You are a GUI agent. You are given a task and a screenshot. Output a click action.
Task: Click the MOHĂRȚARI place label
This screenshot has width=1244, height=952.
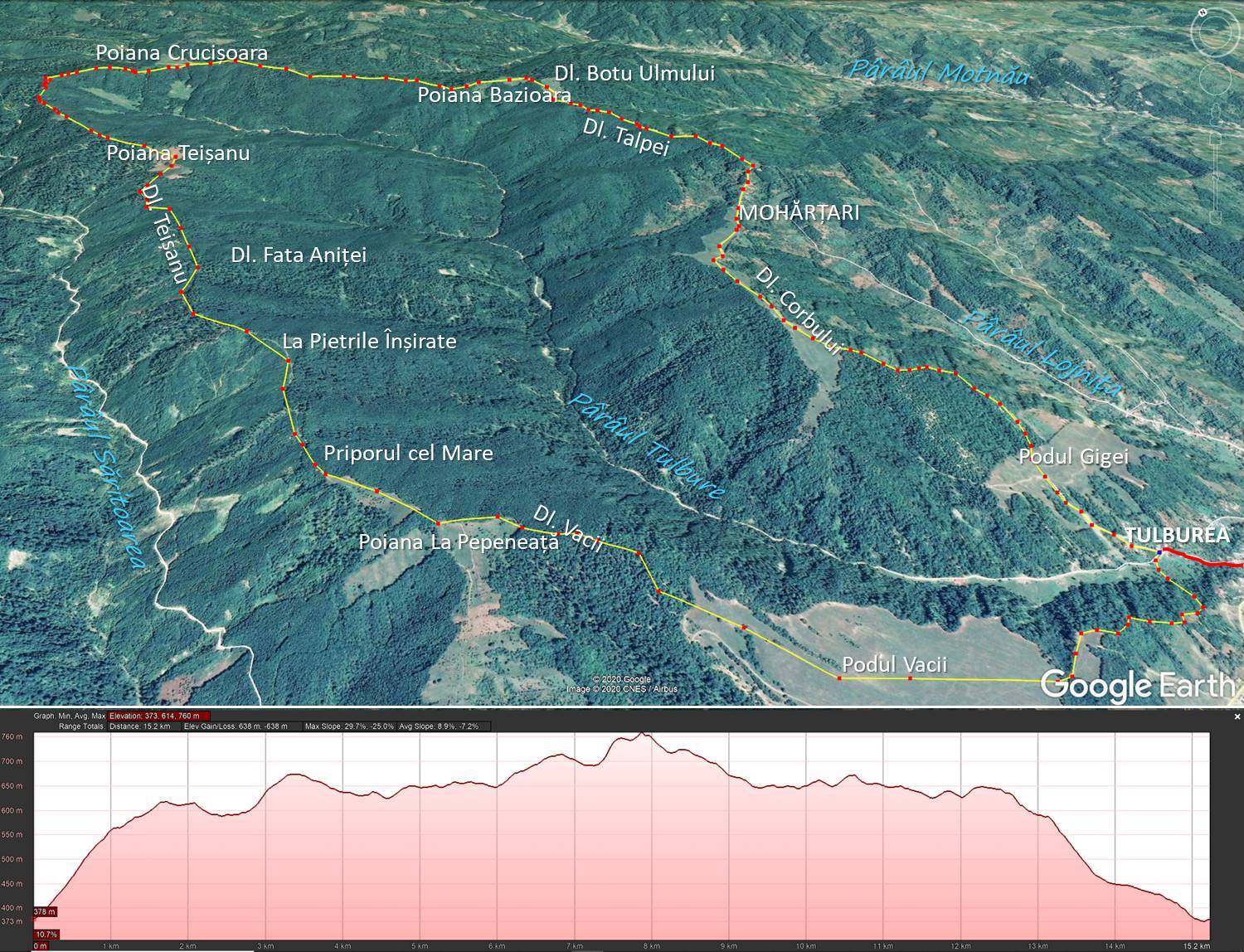[799, 212]
